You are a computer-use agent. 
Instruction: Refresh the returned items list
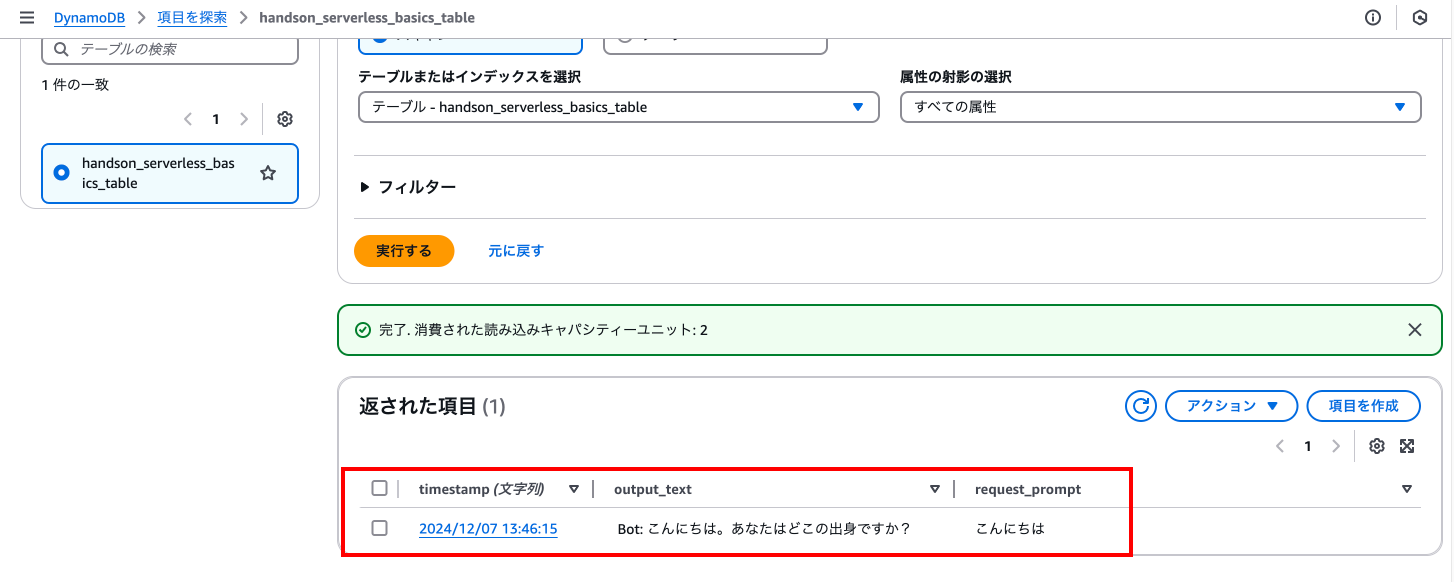click(1140, 406)
